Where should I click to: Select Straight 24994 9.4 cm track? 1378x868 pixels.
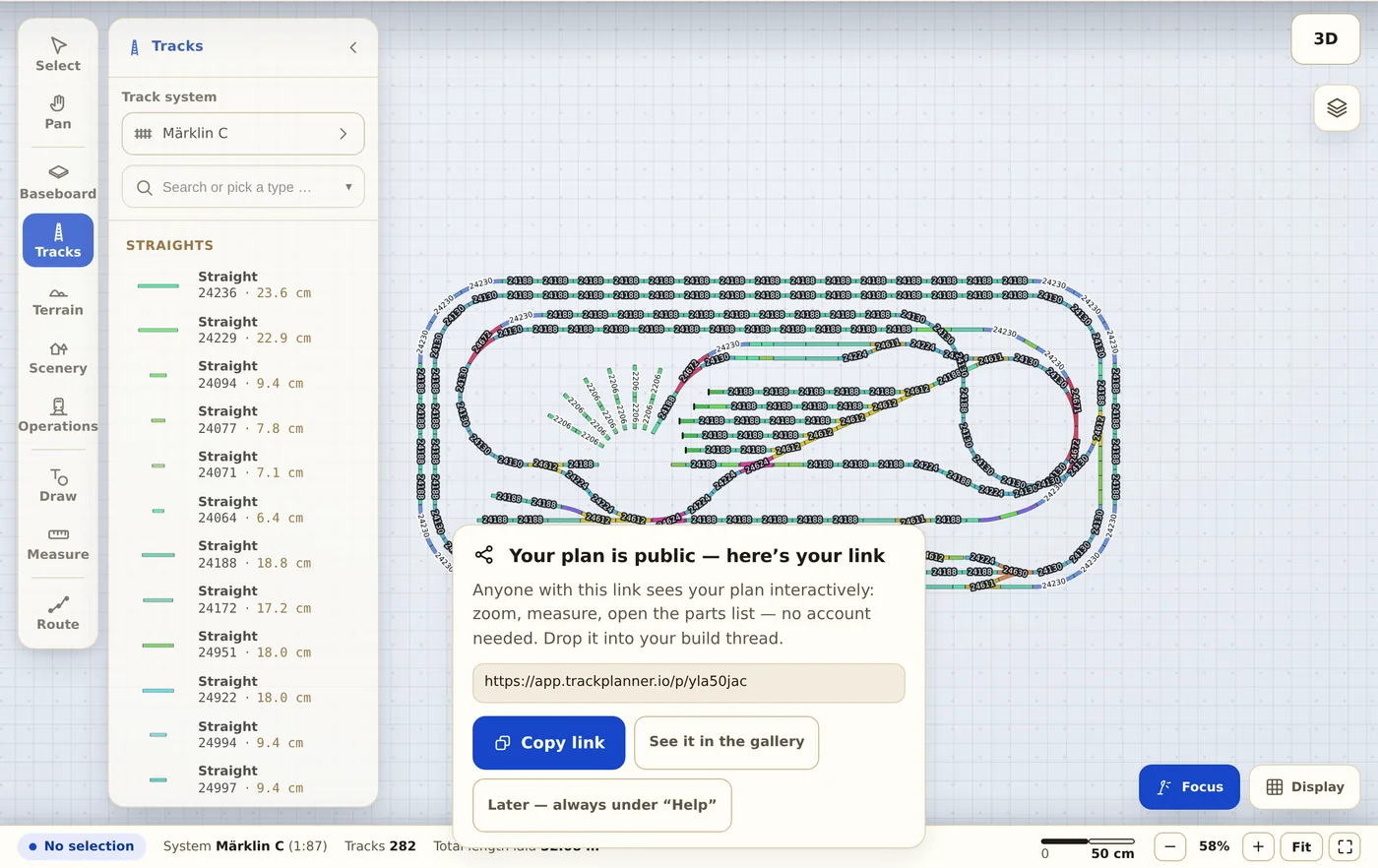243,735
